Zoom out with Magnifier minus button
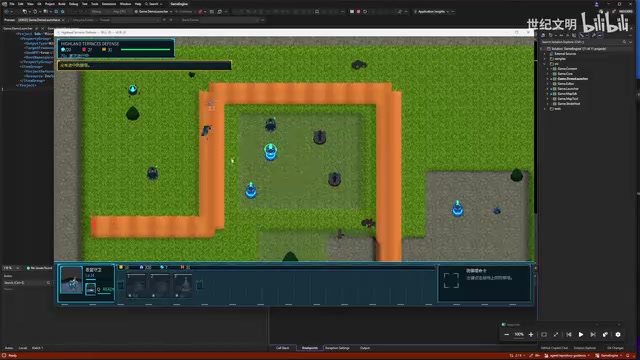The width and height of the screenshot is (640, 360). point(507,335)
